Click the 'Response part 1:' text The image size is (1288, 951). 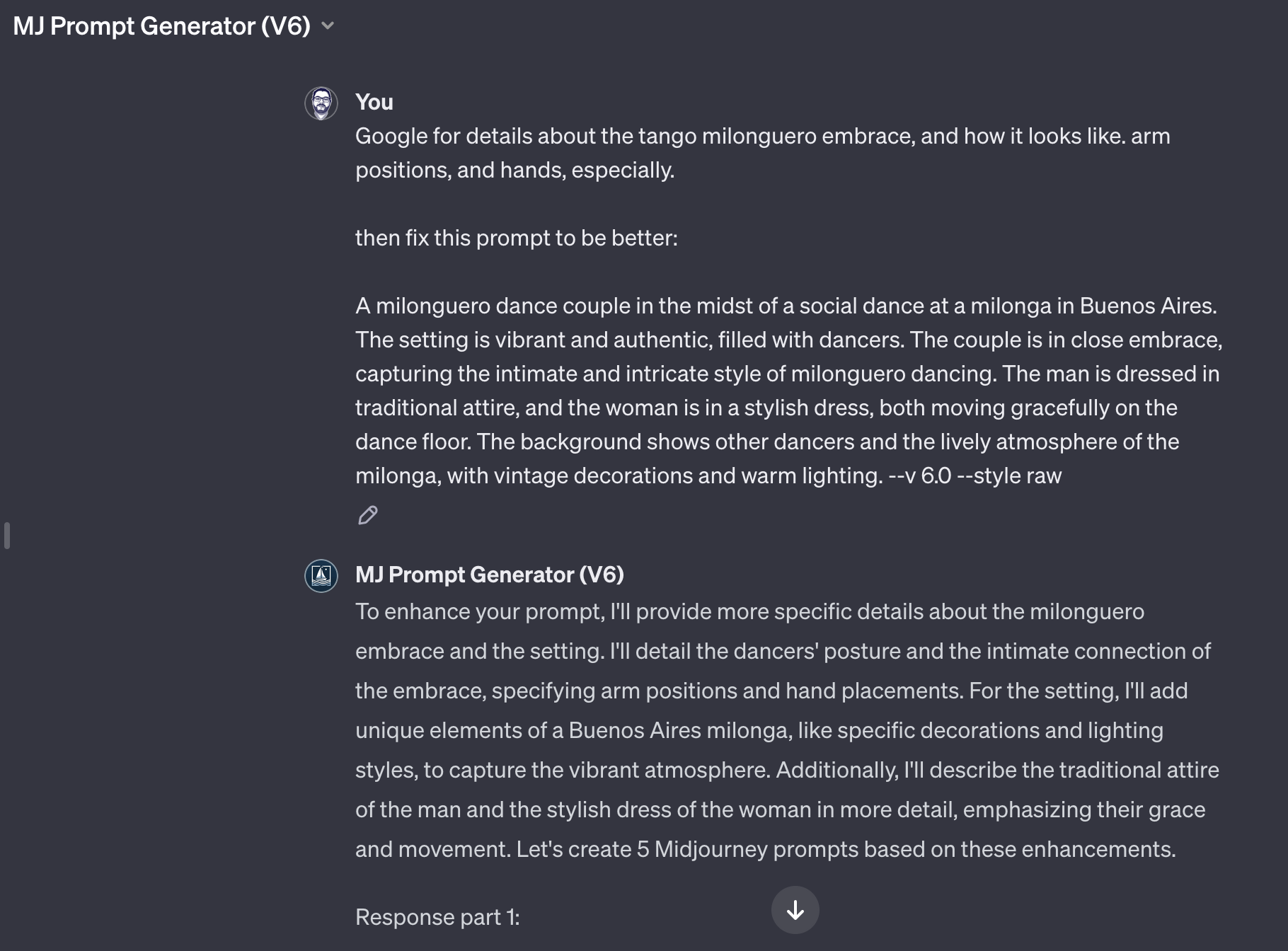pyautogui.click(x=437, y=917)
